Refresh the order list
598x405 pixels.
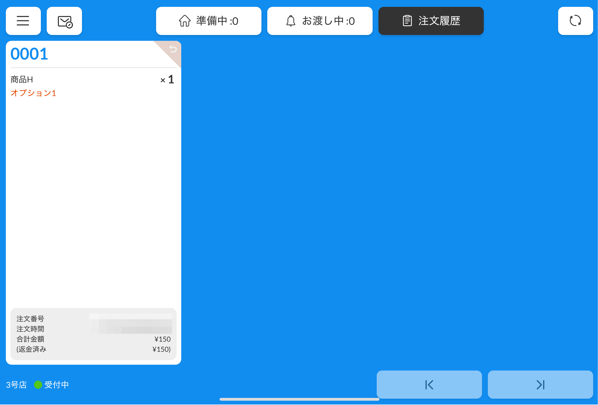575,21
